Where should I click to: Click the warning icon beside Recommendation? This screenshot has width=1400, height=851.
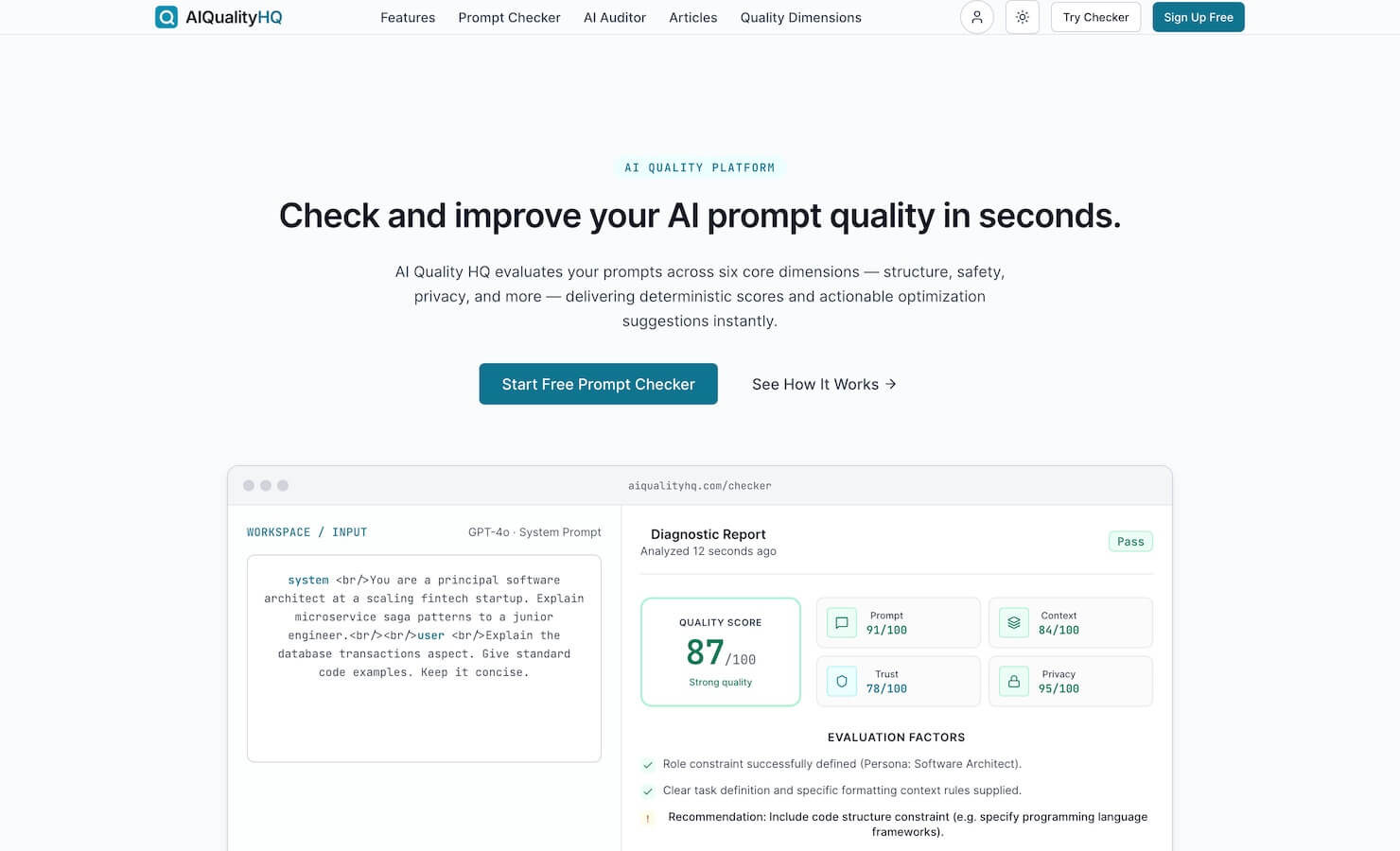[648, 819]
